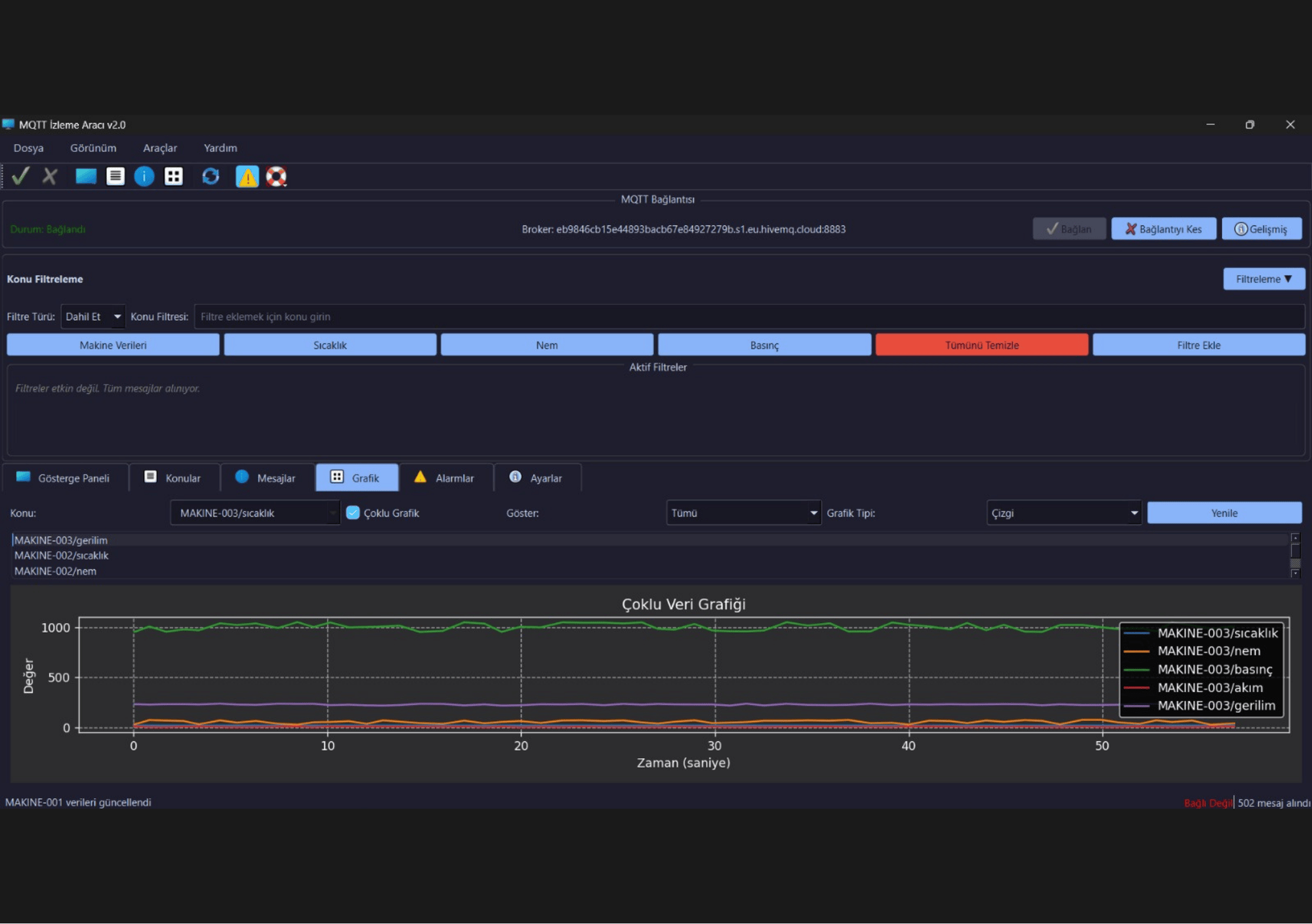
Task: Click the grid chart toolbar icon
Action: (x=173, y=176)
